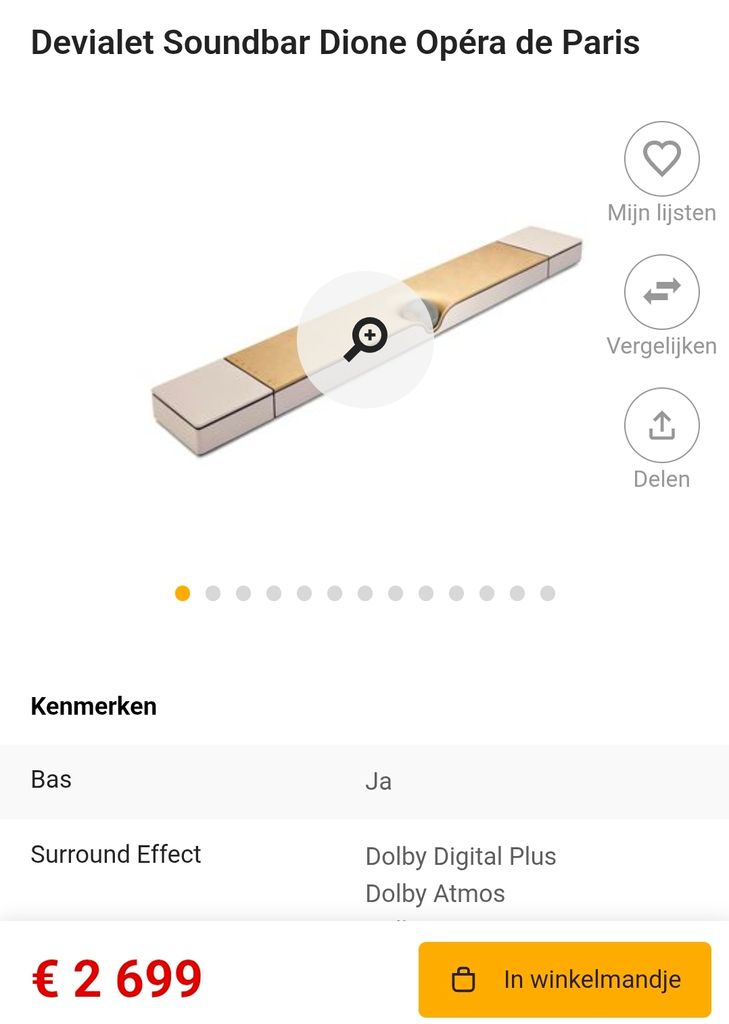Add to cart with In winkelmandje button
Image resolution: width=729 pixels, height=1024 pixels.
(564, 980)
